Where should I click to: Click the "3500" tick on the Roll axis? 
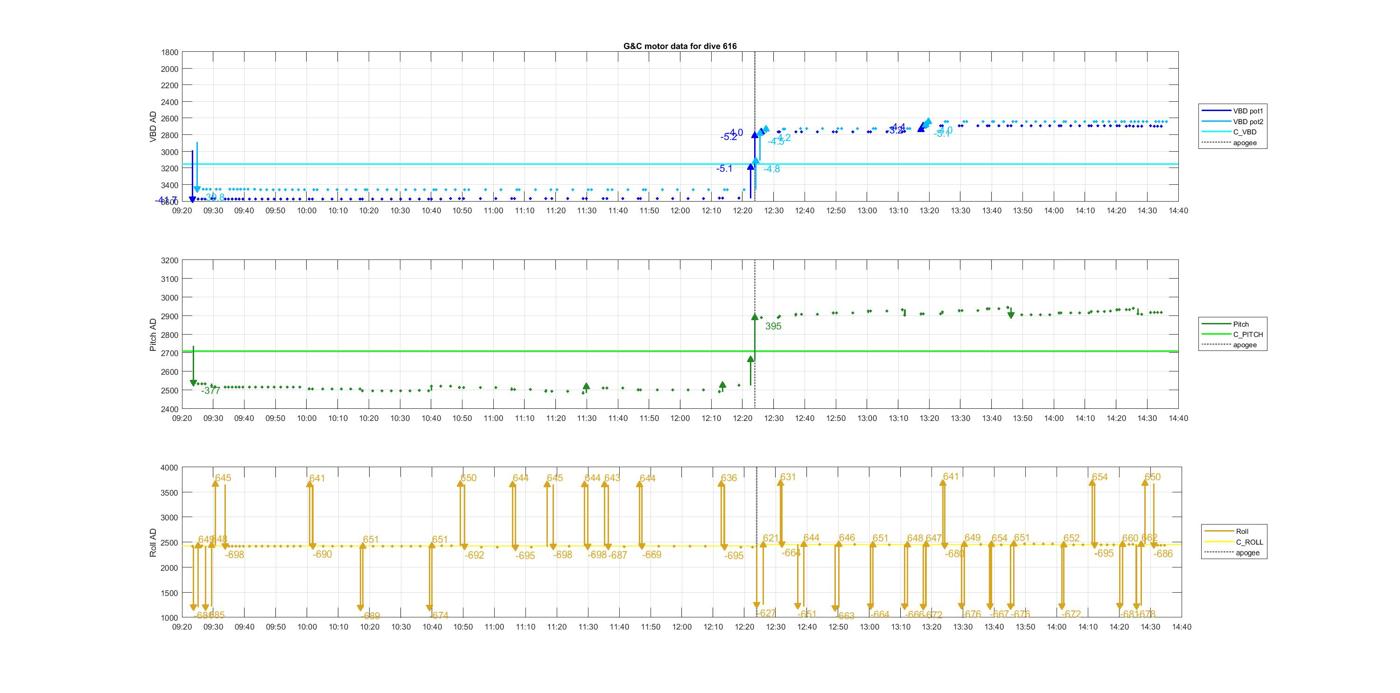point(170,492)
